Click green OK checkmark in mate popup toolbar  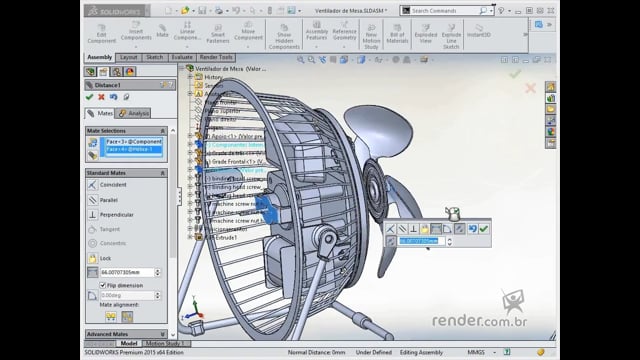[x=484, y=229]
